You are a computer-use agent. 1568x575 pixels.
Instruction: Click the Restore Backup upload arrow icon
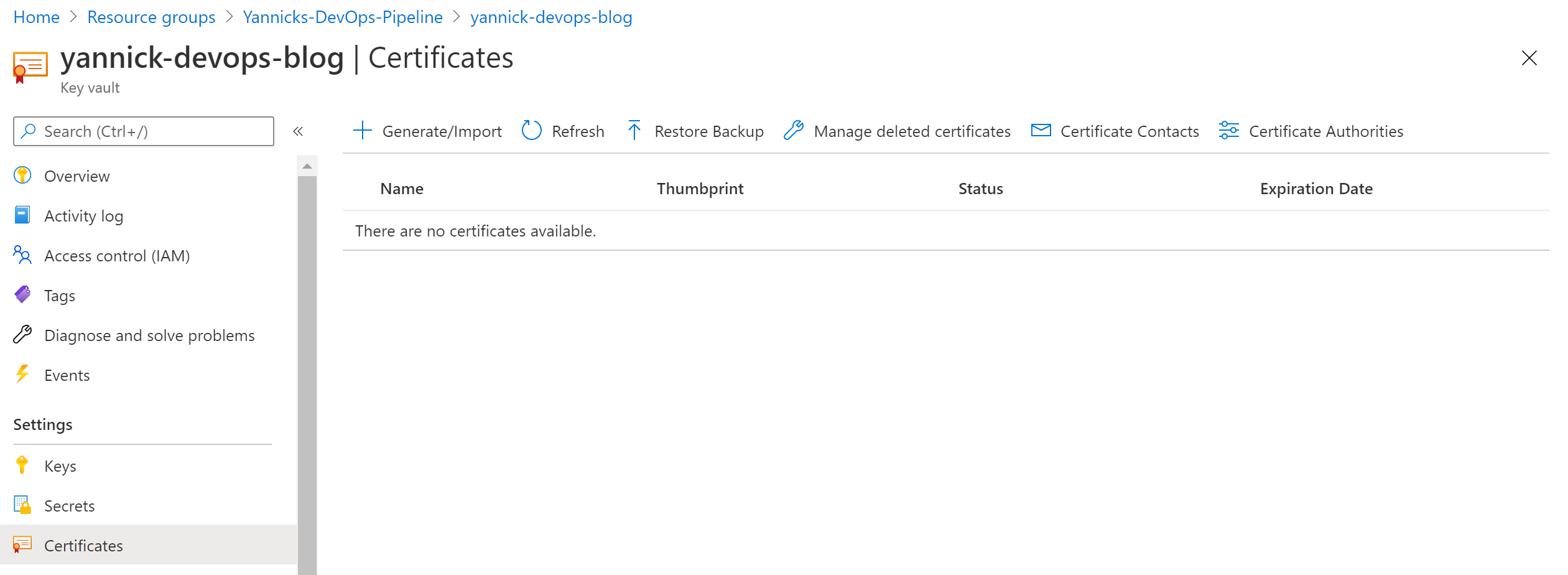tap(634, 131)
